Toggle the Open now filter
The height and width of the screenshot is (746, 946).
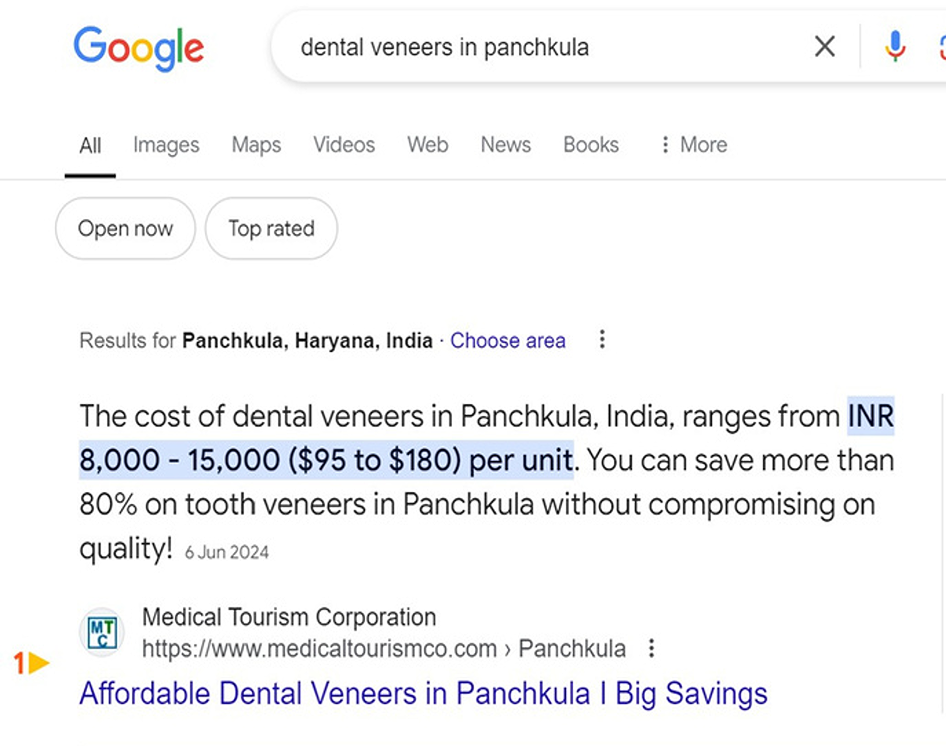click(125, 229)
